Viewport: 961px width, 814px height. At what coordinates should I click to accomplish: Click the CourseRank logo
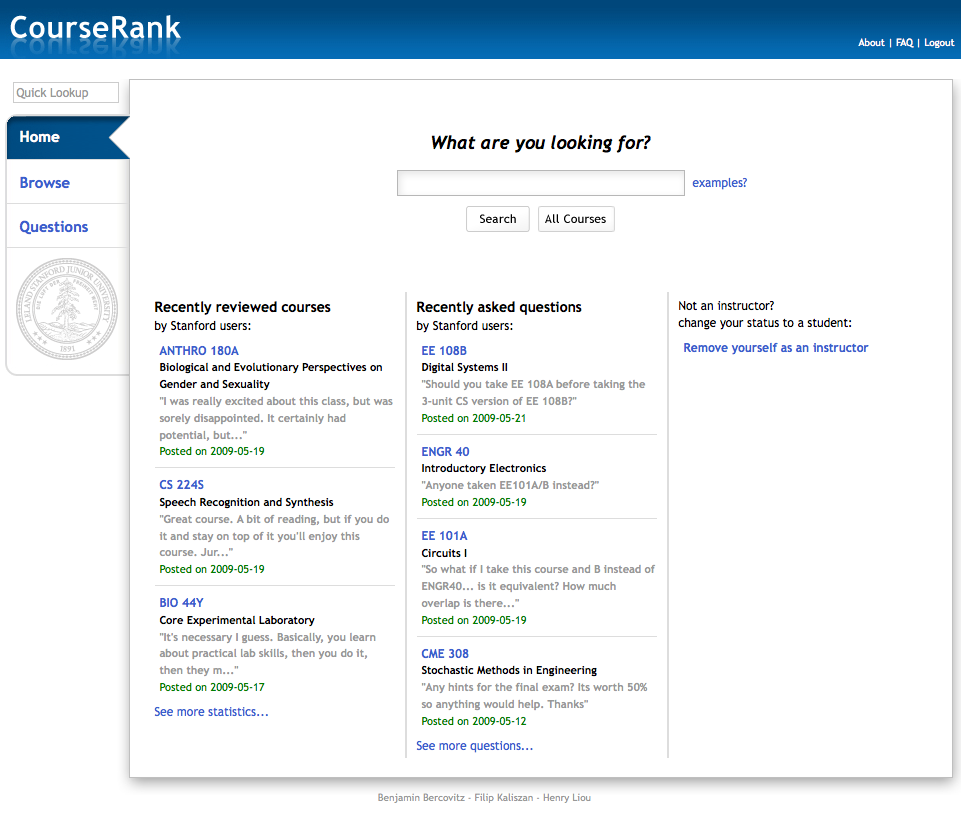pyautogui.click(x=95, y=29)
